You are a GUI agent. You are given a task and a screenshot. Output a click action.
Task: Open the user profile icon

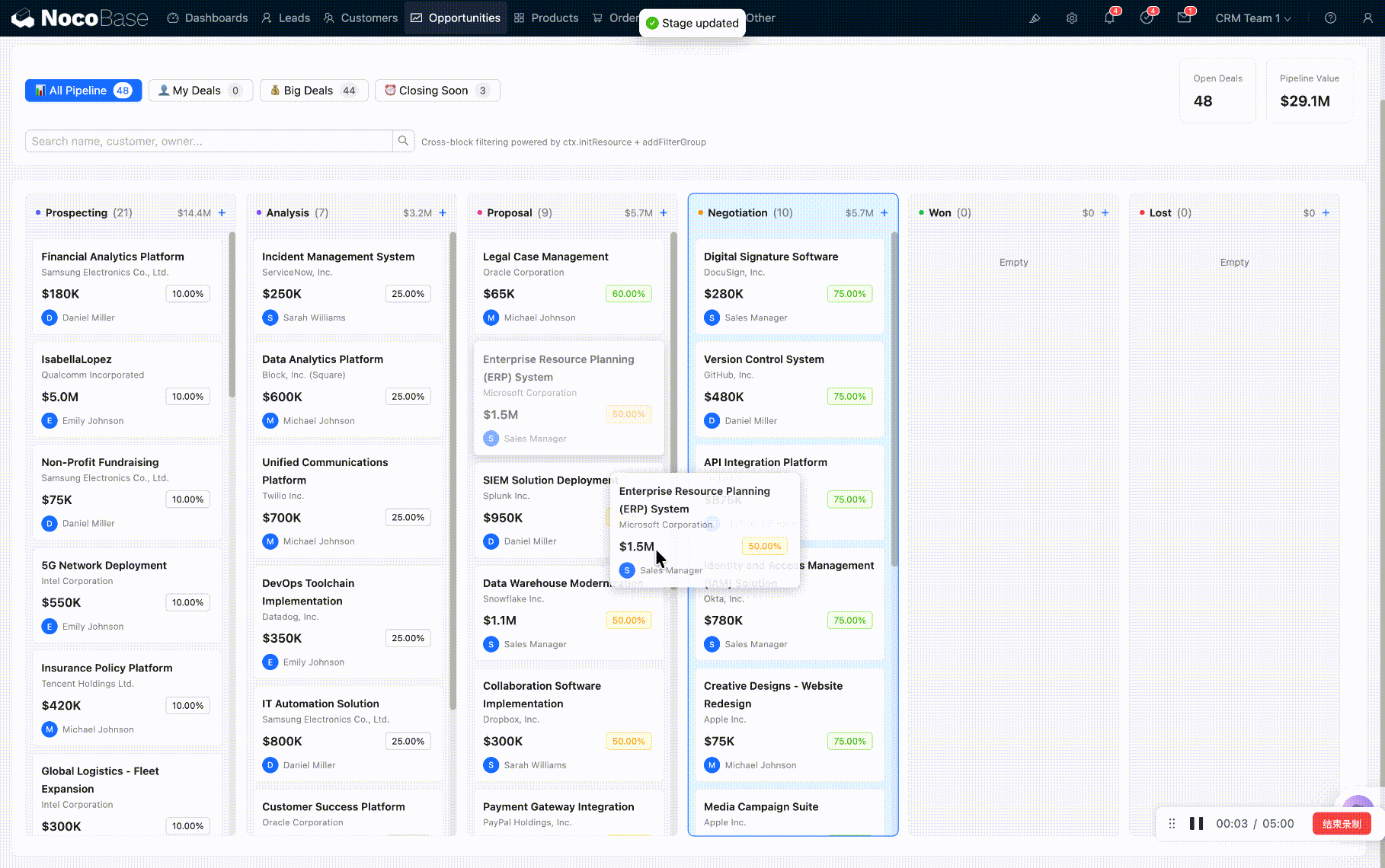coord(1367,18)
